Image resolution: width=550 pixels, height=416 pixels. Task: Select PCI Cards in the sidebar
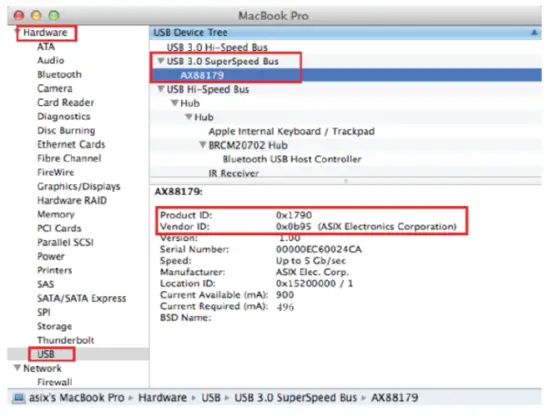pos(59,228)
